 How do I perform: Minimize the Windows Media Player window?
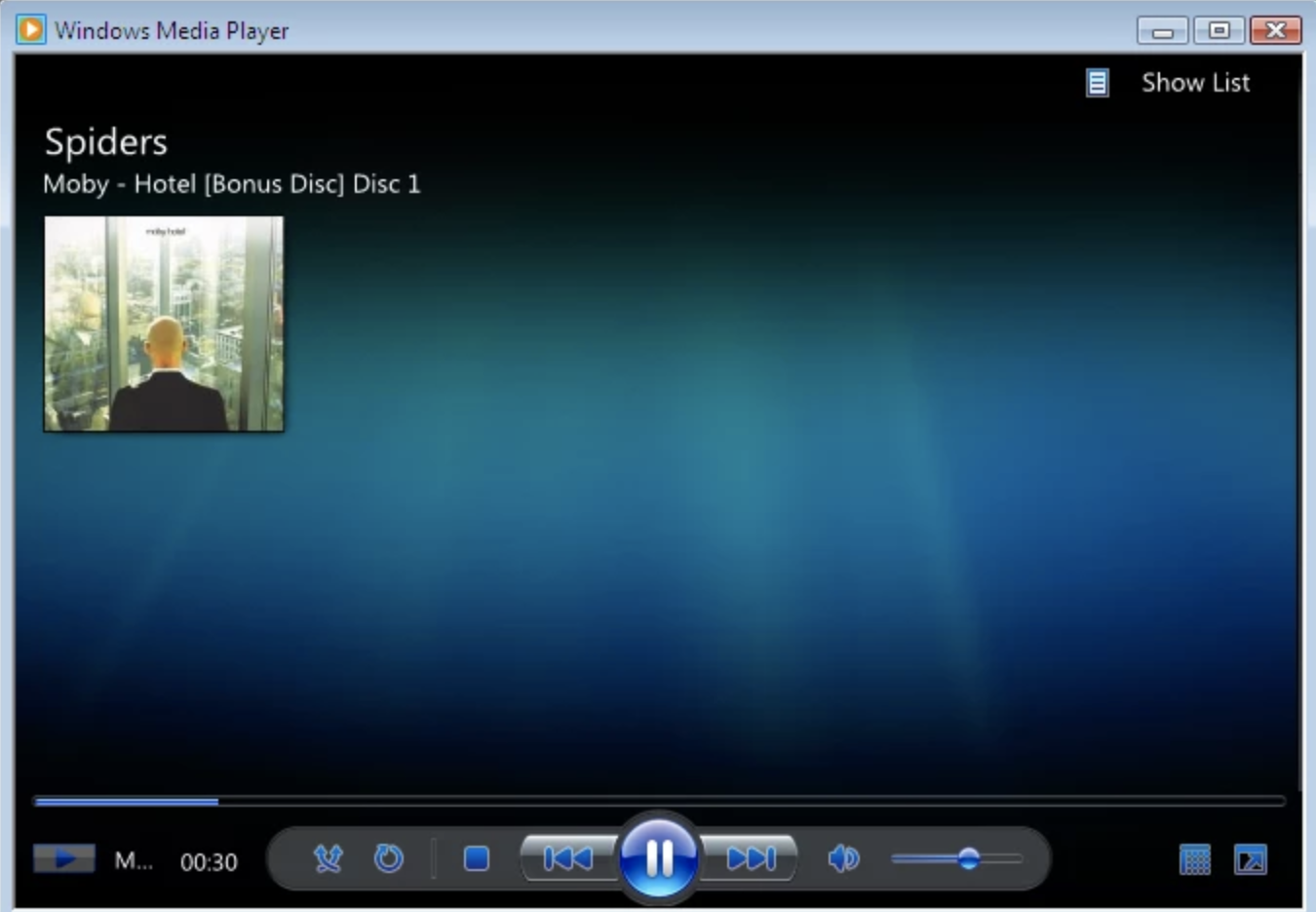[1162, 30]
